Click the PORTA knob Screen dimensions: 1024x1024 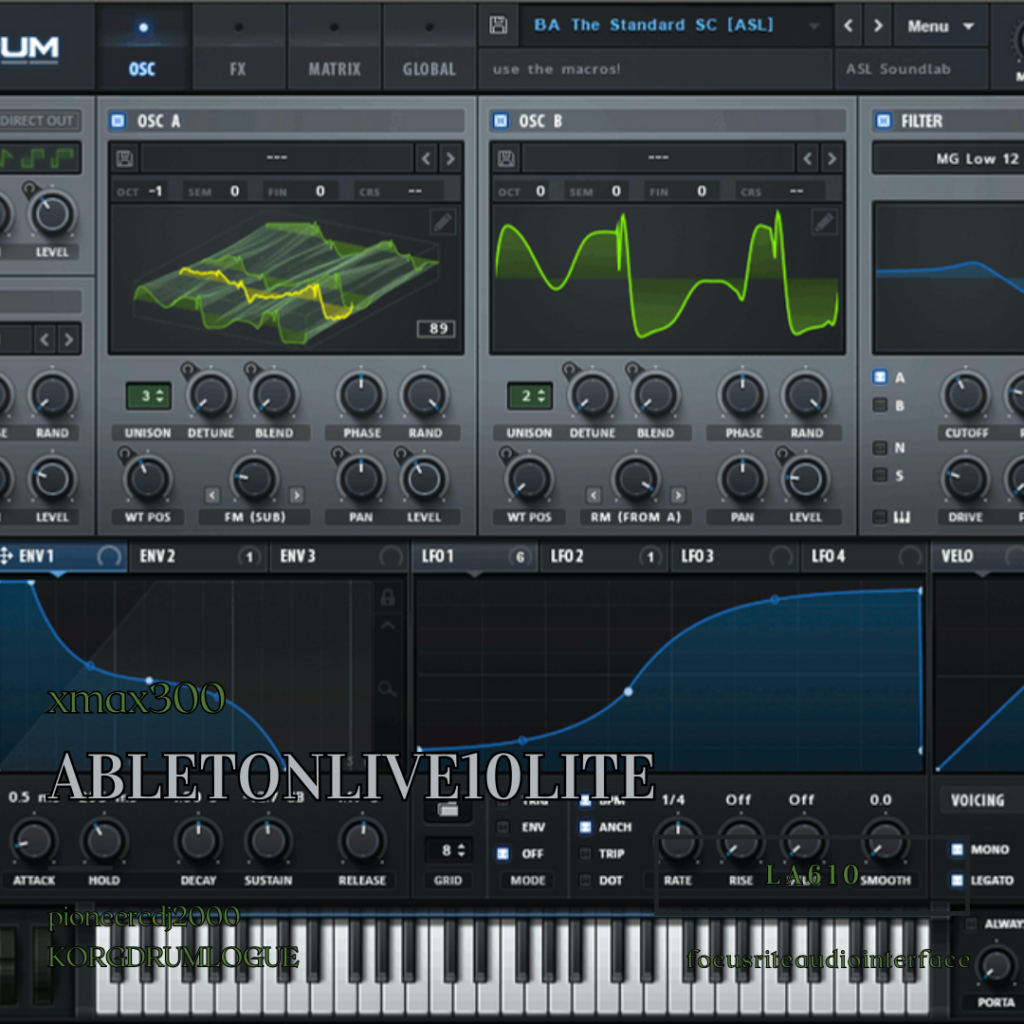996,967
